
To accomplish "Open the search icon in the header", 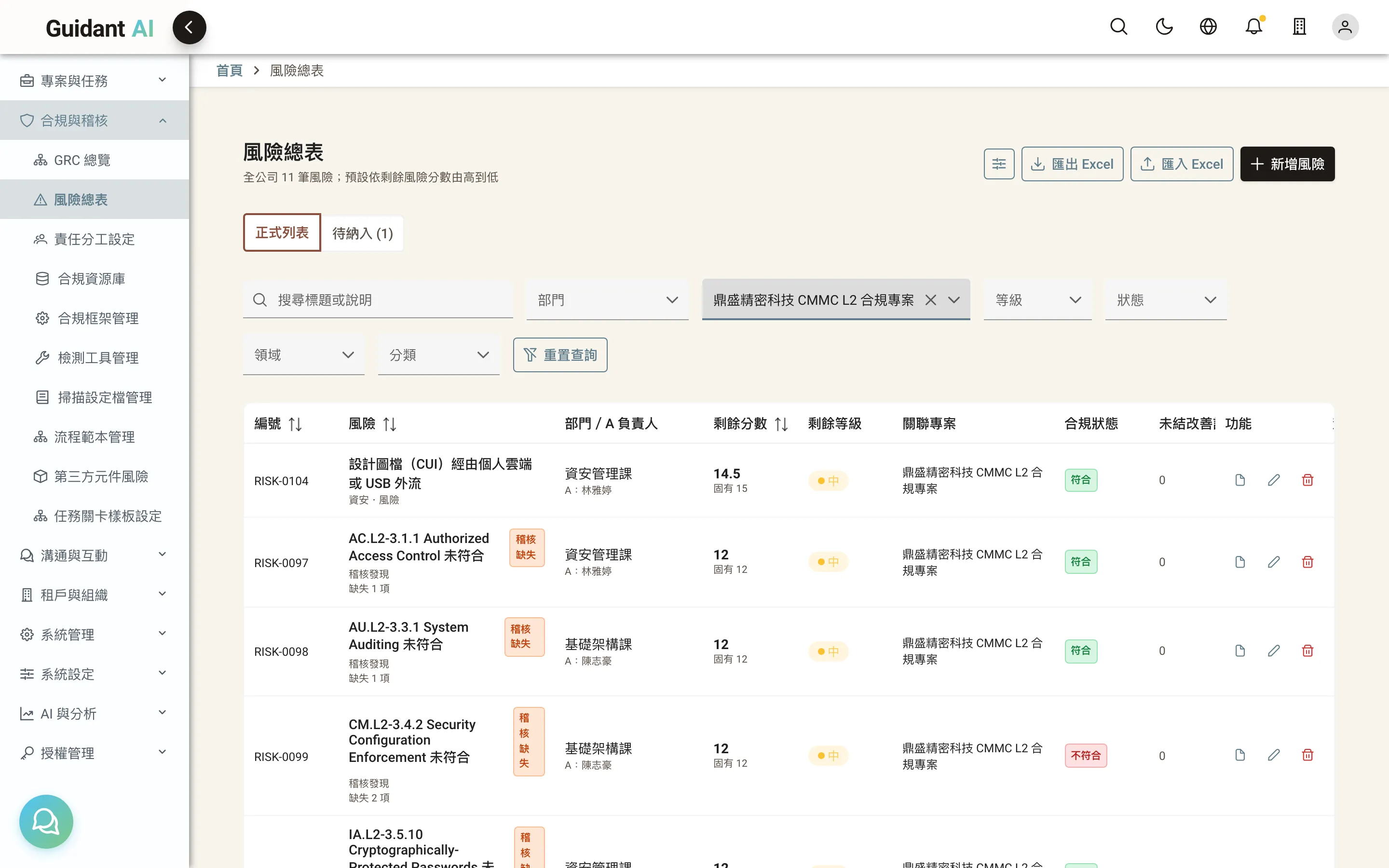I will [1118, 27].
